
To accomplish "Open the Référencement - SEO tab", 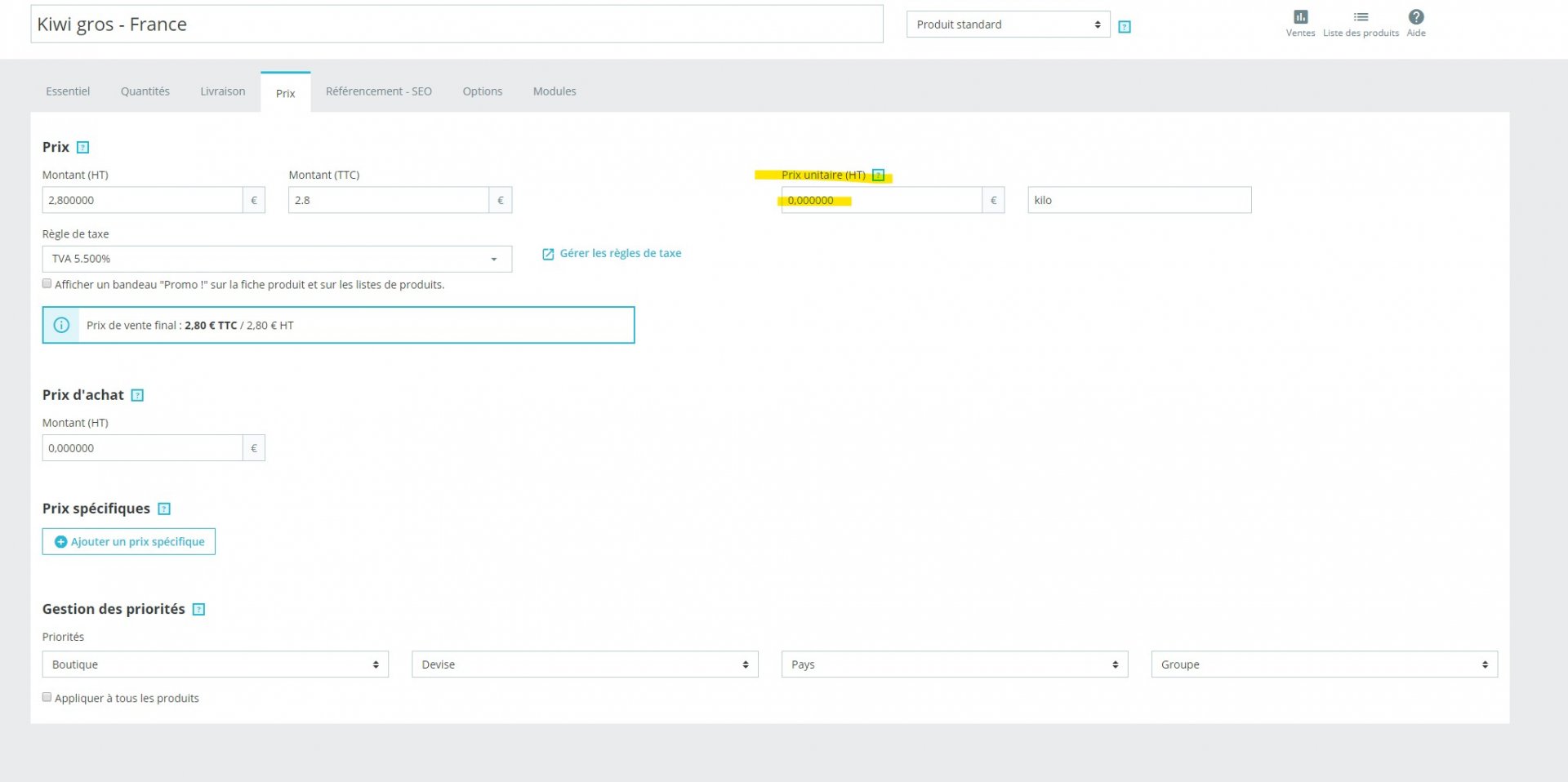I will (x=379, y=91).
